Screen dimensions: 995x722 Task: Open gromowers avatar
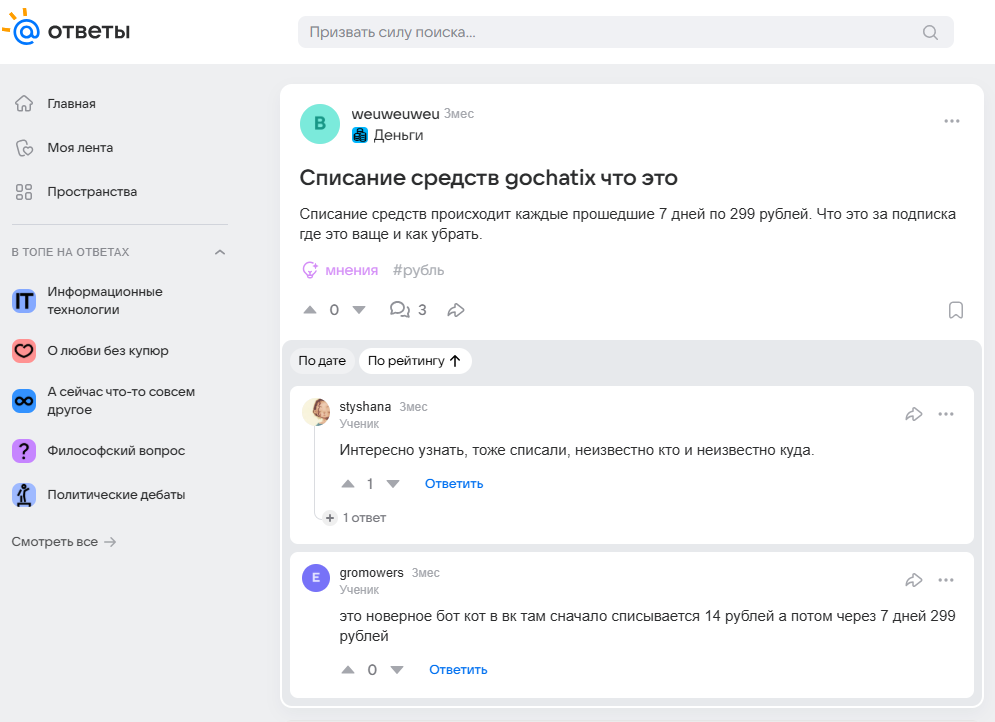[316, 578]
